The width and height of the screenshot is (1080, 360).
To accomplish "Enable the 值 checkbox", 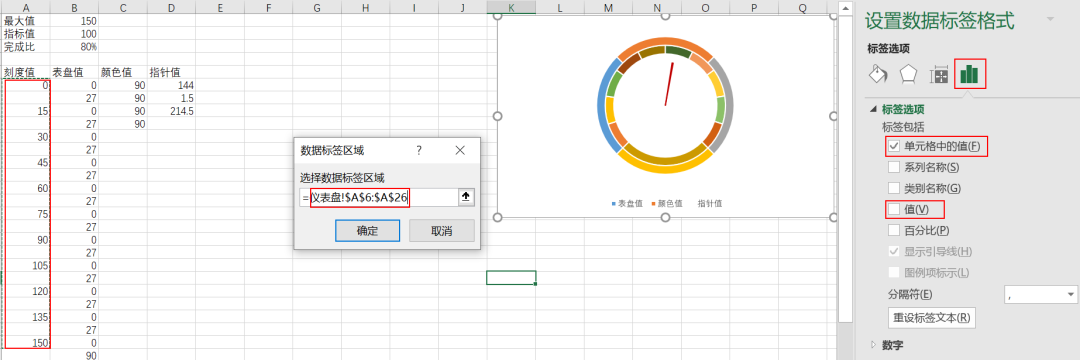I will [x=894, y=209].
